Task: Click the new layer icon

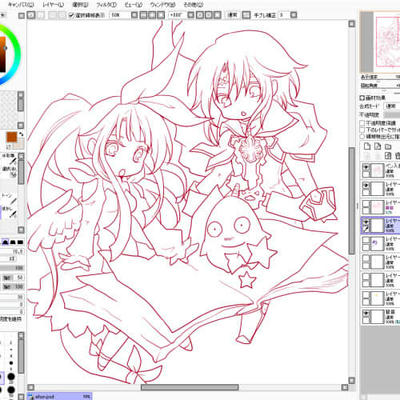Action: click(x=367, y=146)
